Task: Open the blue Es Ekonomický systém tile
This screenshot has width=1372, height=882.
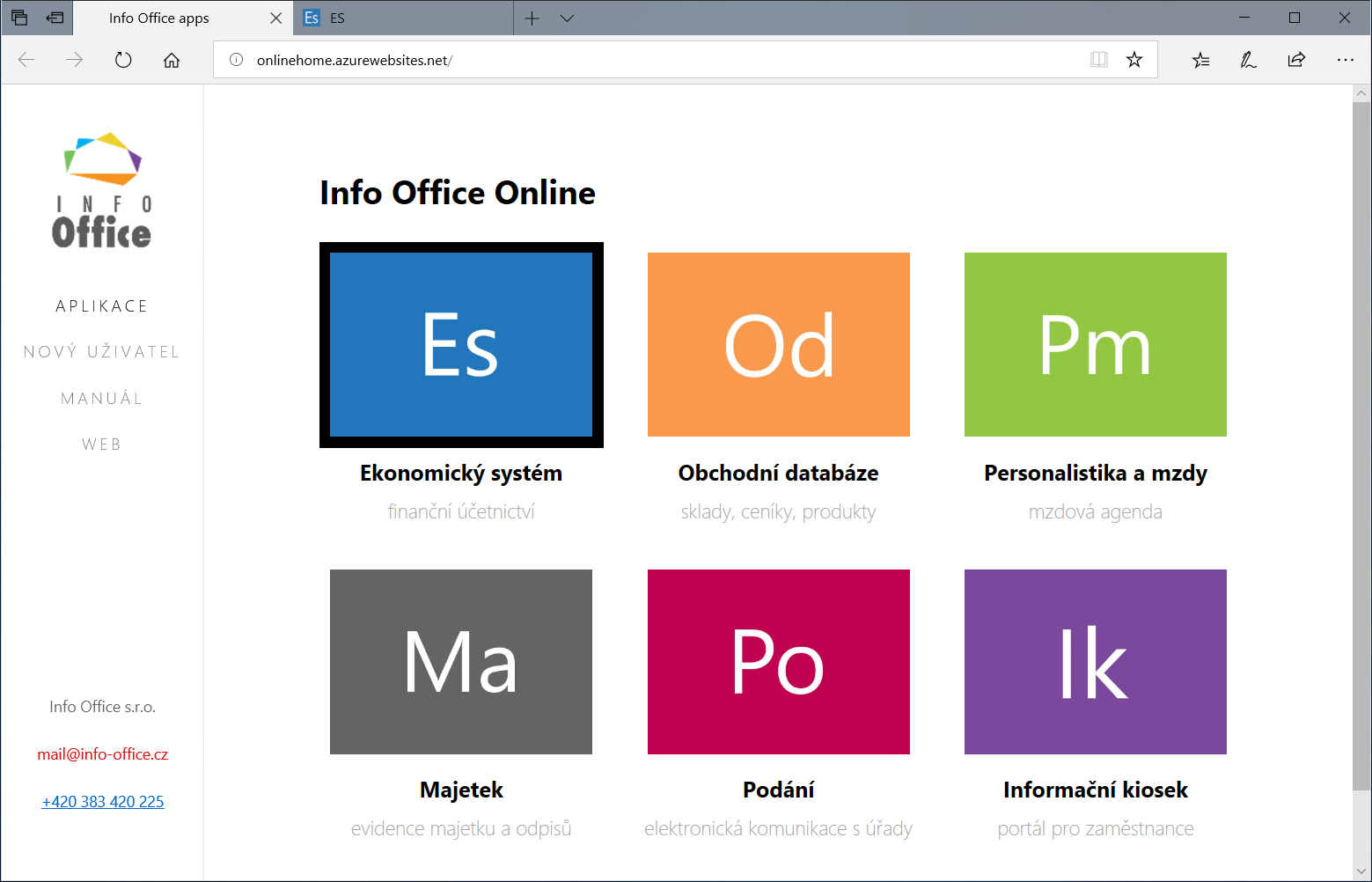Action: click(461, 344)
